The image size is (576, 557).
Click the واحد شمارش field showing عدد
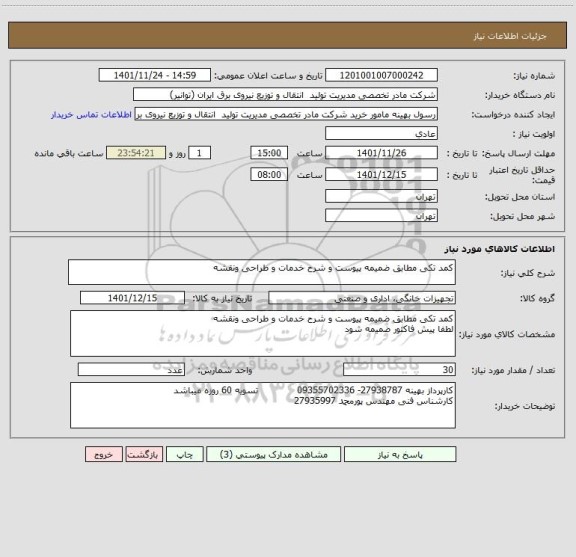pos(131,370)
